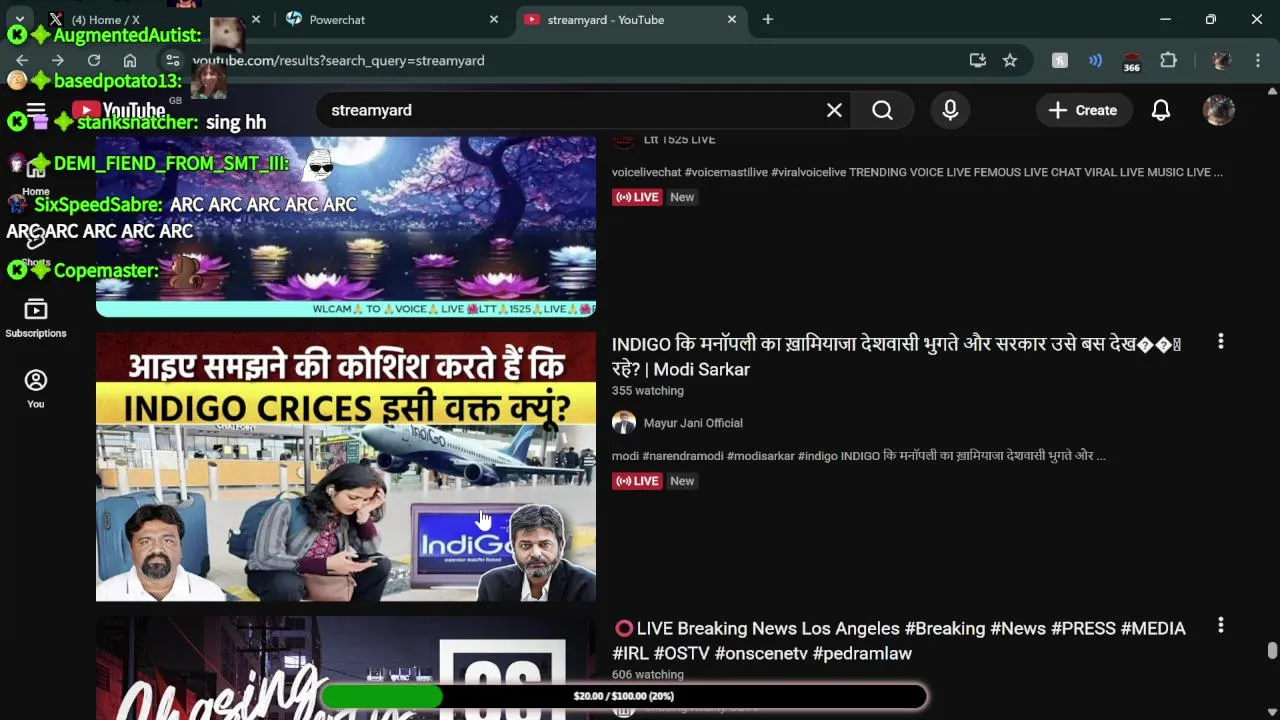This screenshot has width=1280, height=720.
Task: Open the Create button
Action: (1084, 110)
